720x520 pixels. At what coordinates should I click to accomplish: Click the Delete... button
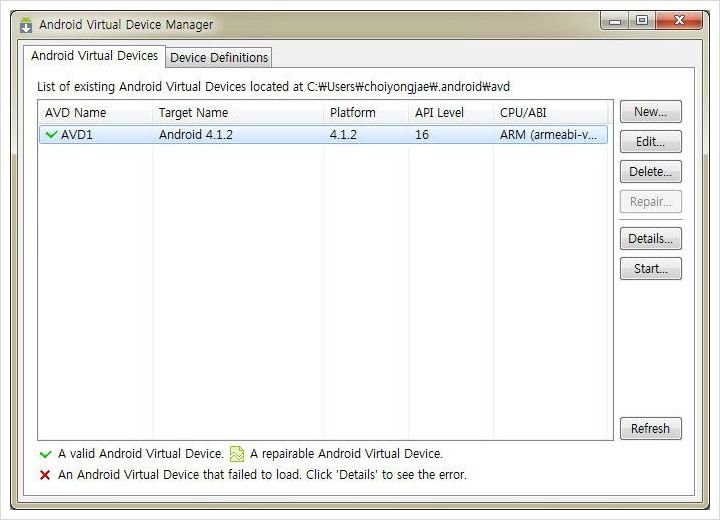pyautogui.click(x=651, y=172)
